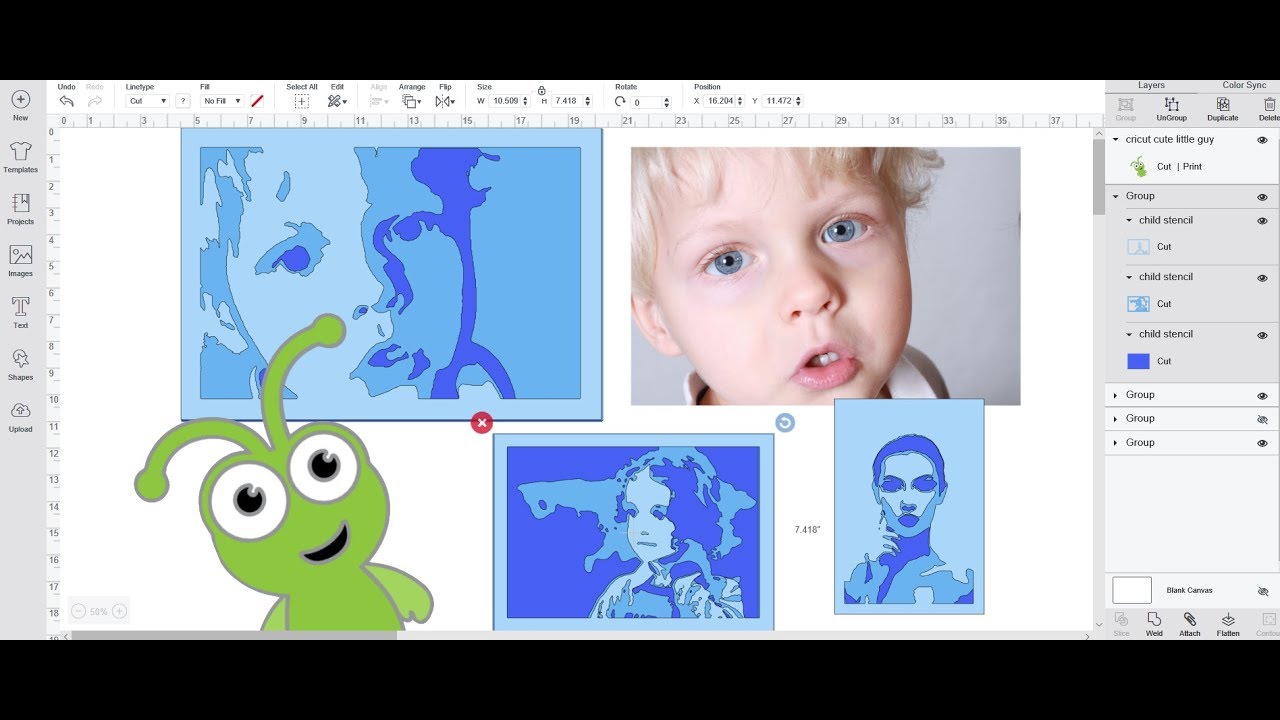Select the solid blue child stencil thumbnail

(x=1138, y=361)
